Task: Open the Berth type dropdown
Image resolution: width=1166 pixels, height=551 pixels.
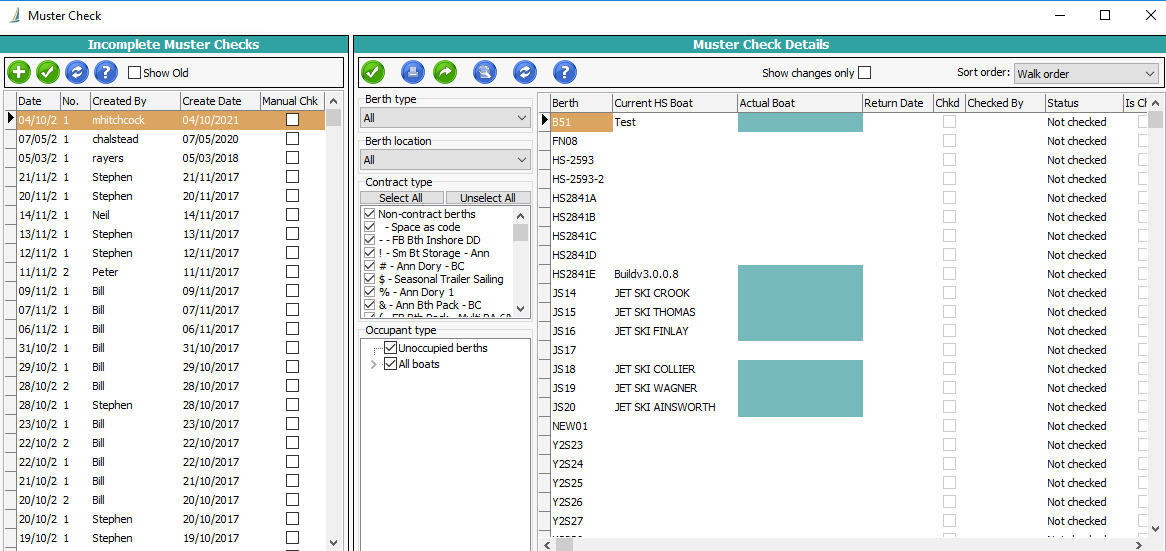Action: (x=445, y=118)
